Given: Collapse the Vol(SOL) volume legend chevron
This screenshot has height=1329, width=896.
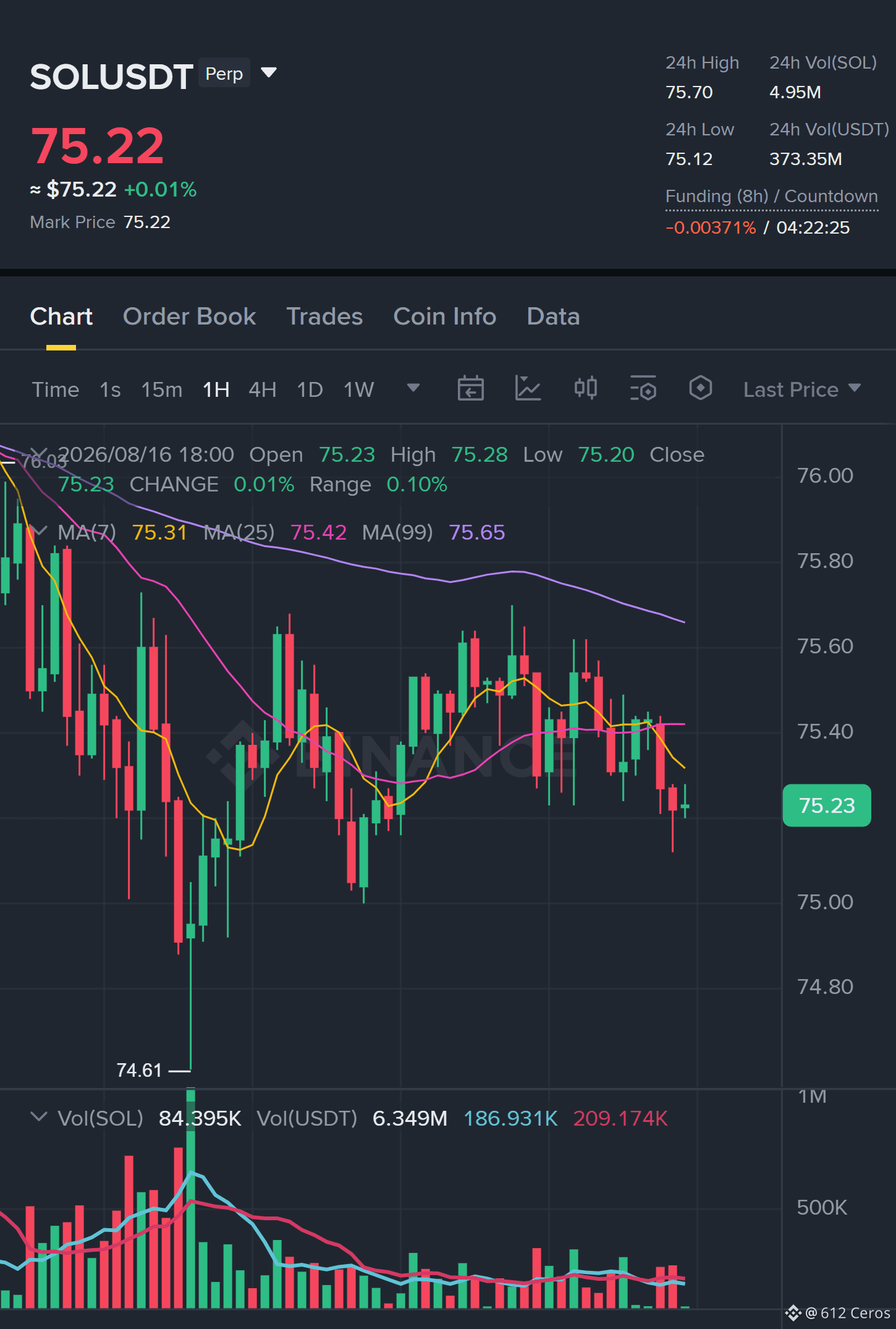Looking at the screenshot, I should click(38, 1116).
